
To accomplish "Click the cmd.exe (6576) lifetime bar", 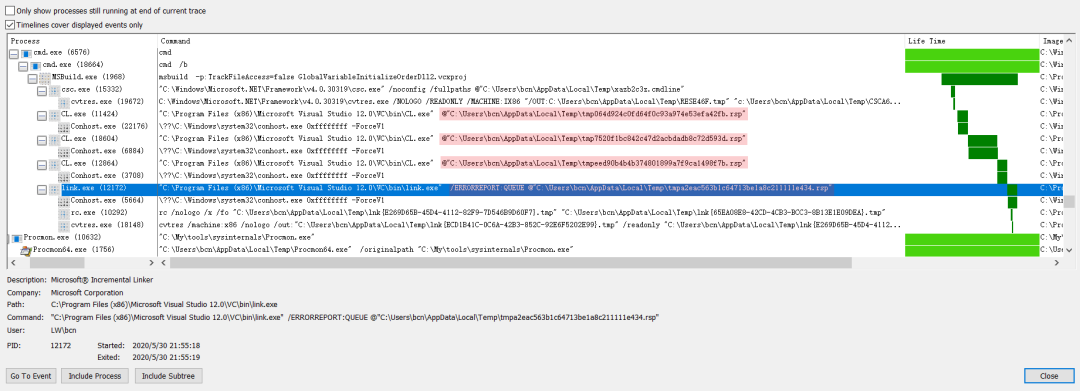I will coord(972,54).
